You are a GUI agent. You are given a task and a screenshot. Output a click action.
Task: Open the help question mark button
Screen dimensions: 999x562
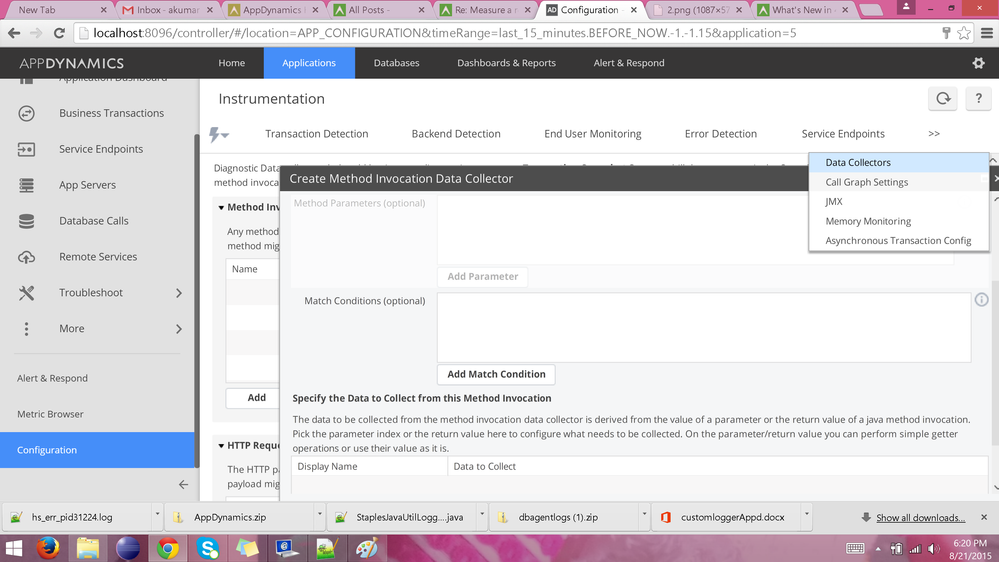(979, 99)
